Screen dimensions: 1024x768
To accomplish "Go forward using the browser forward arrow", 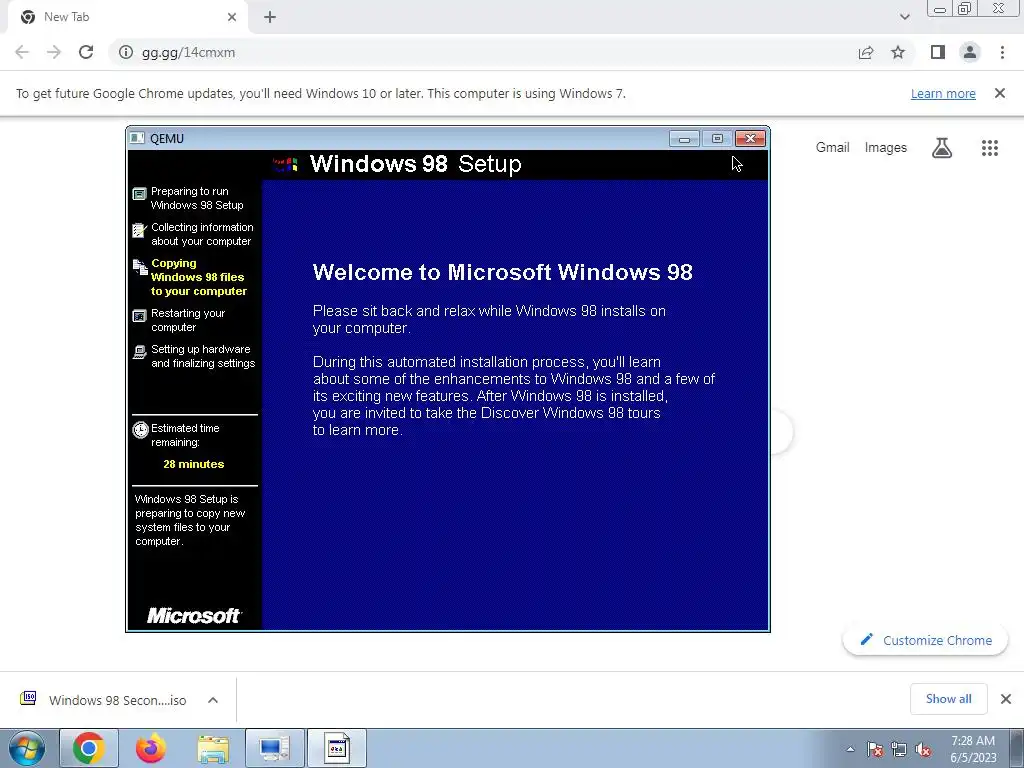I will (54, 52).
